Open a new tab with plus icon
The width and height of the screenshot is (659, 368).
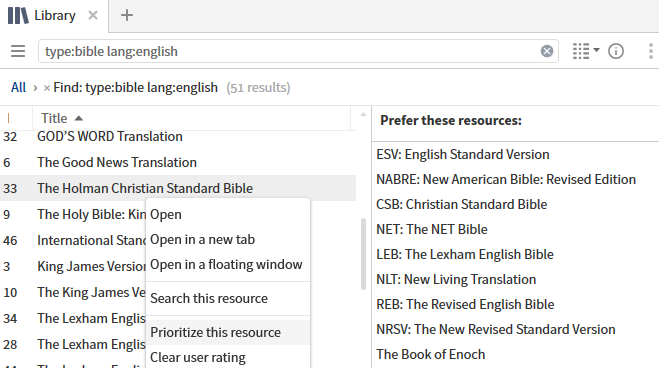tap(127, 16)
